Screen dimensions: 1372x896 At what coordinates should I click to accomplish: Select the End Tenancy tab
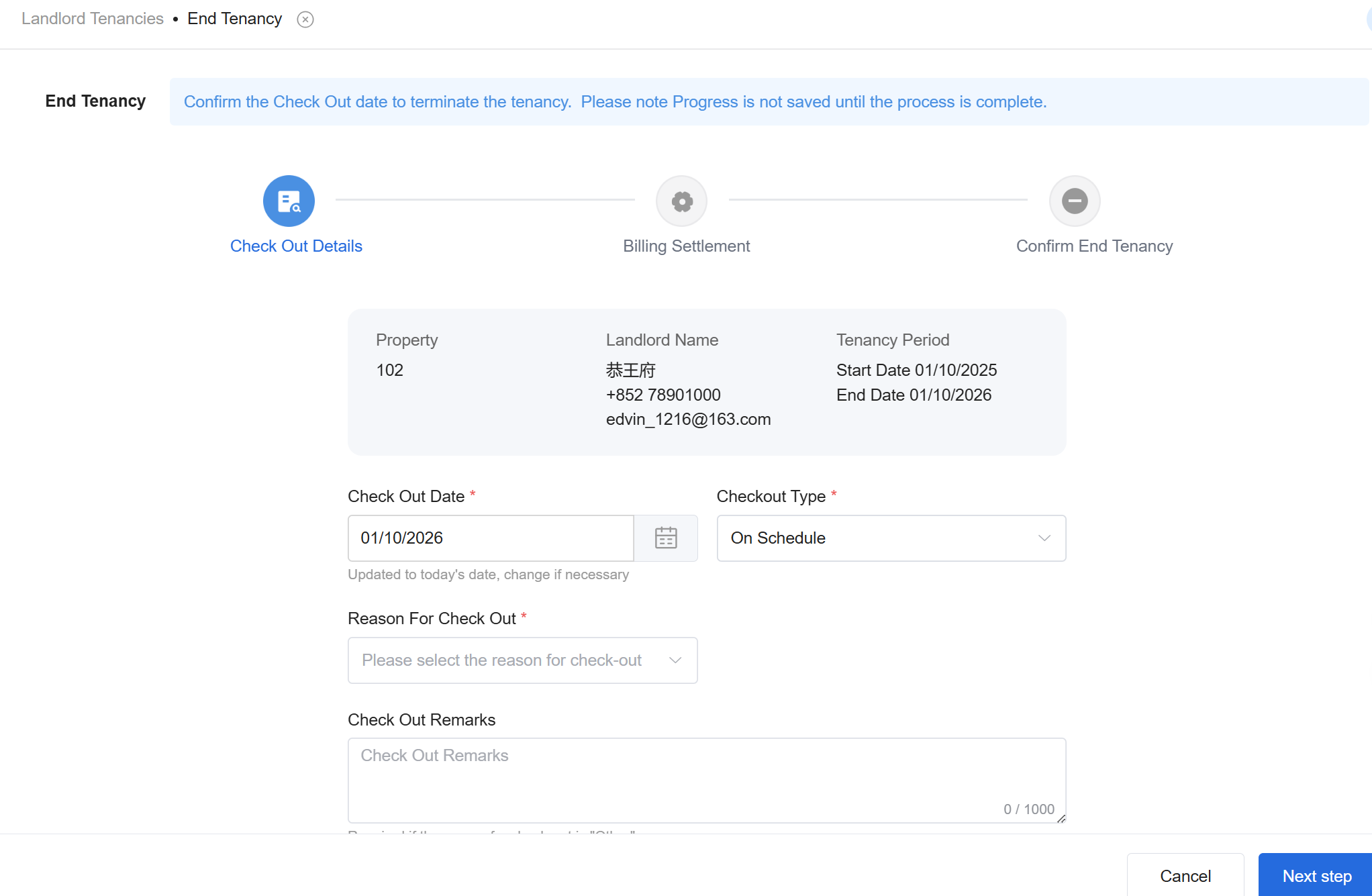click(x=234, y=19)
